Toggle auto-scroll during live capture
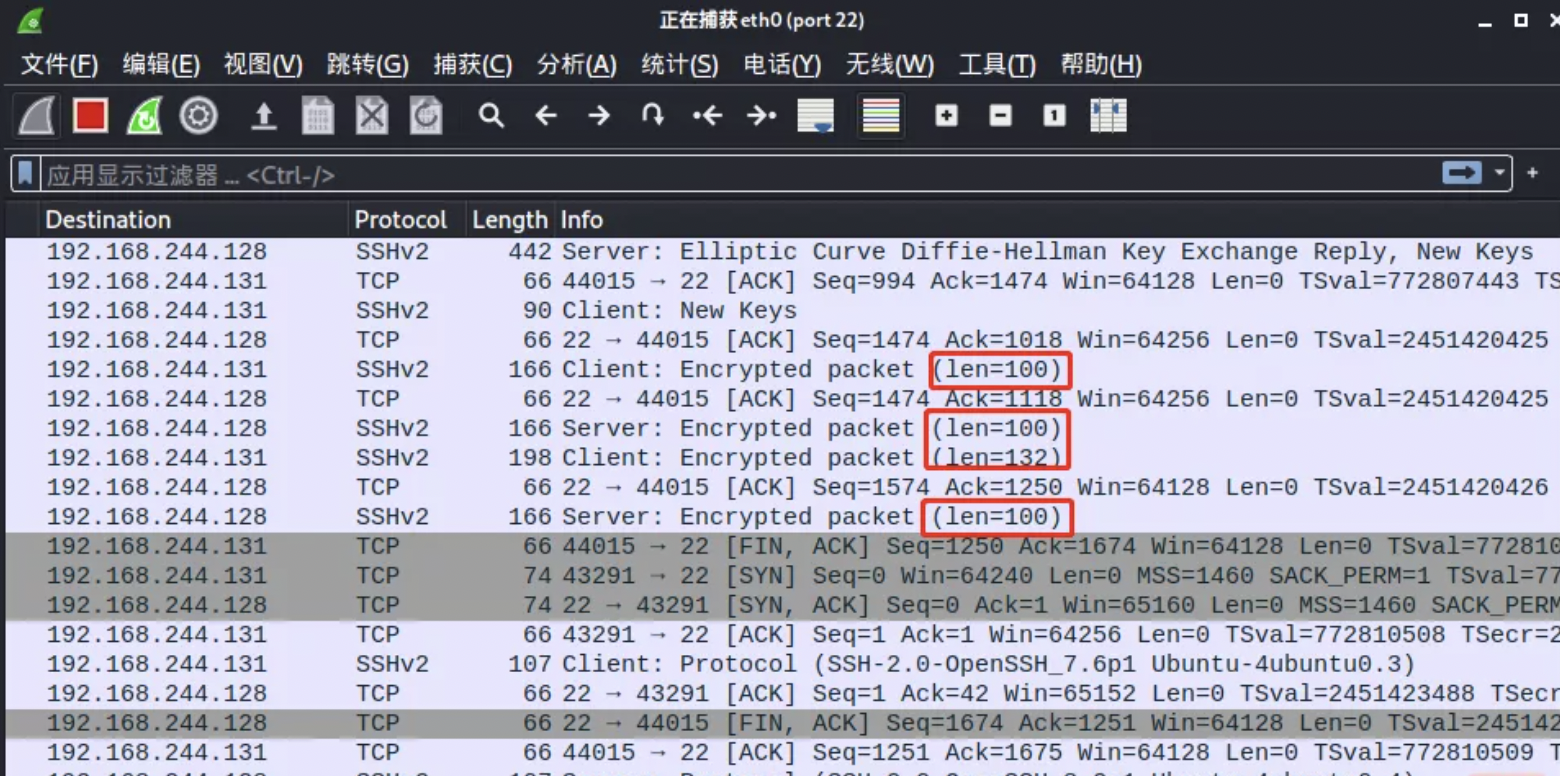This screenshot has height=776, width=1560. 816,117
